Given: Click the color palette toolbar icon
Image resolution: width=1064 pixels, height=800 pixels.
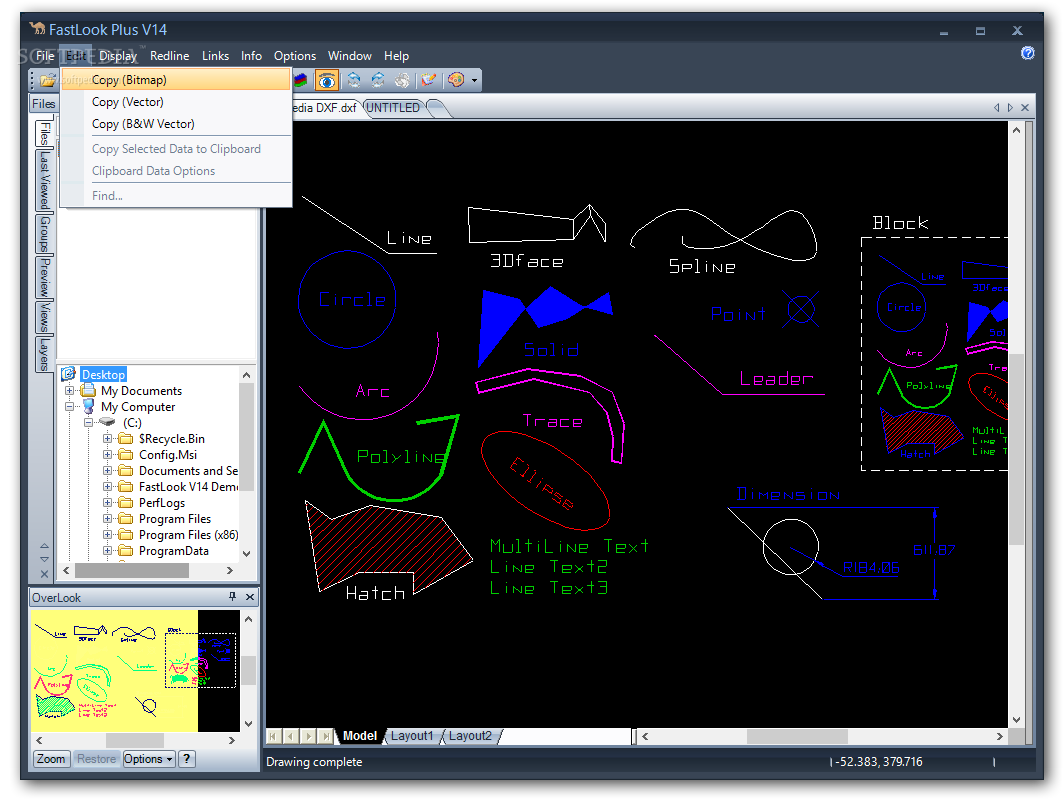Looking at the screenshot, I should click(x=456, y=81).
